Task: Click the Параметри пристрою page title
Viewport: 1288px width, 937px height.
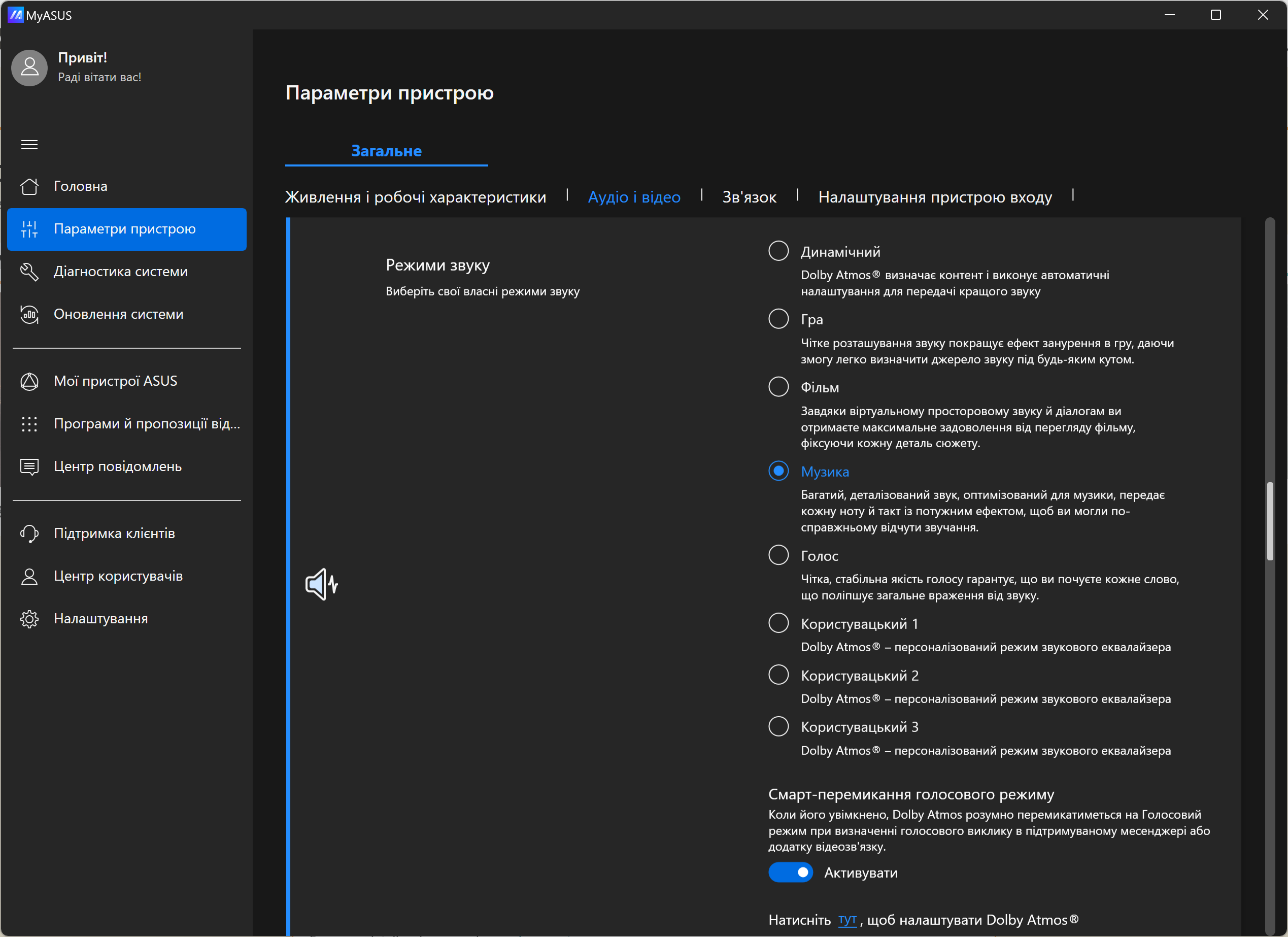Action: [390, 92]
